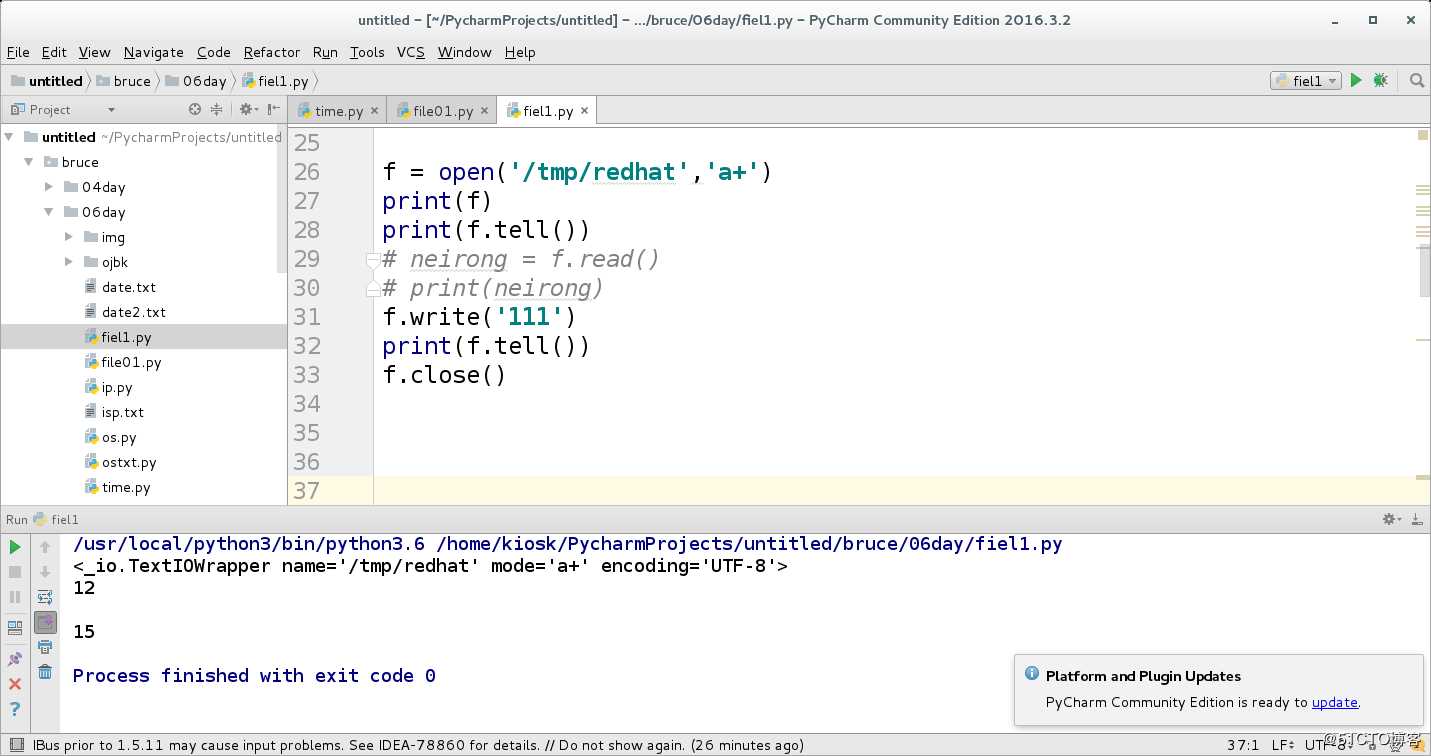Hide the Run tool window
The image size is (1431, 756).
point(1416,519)
